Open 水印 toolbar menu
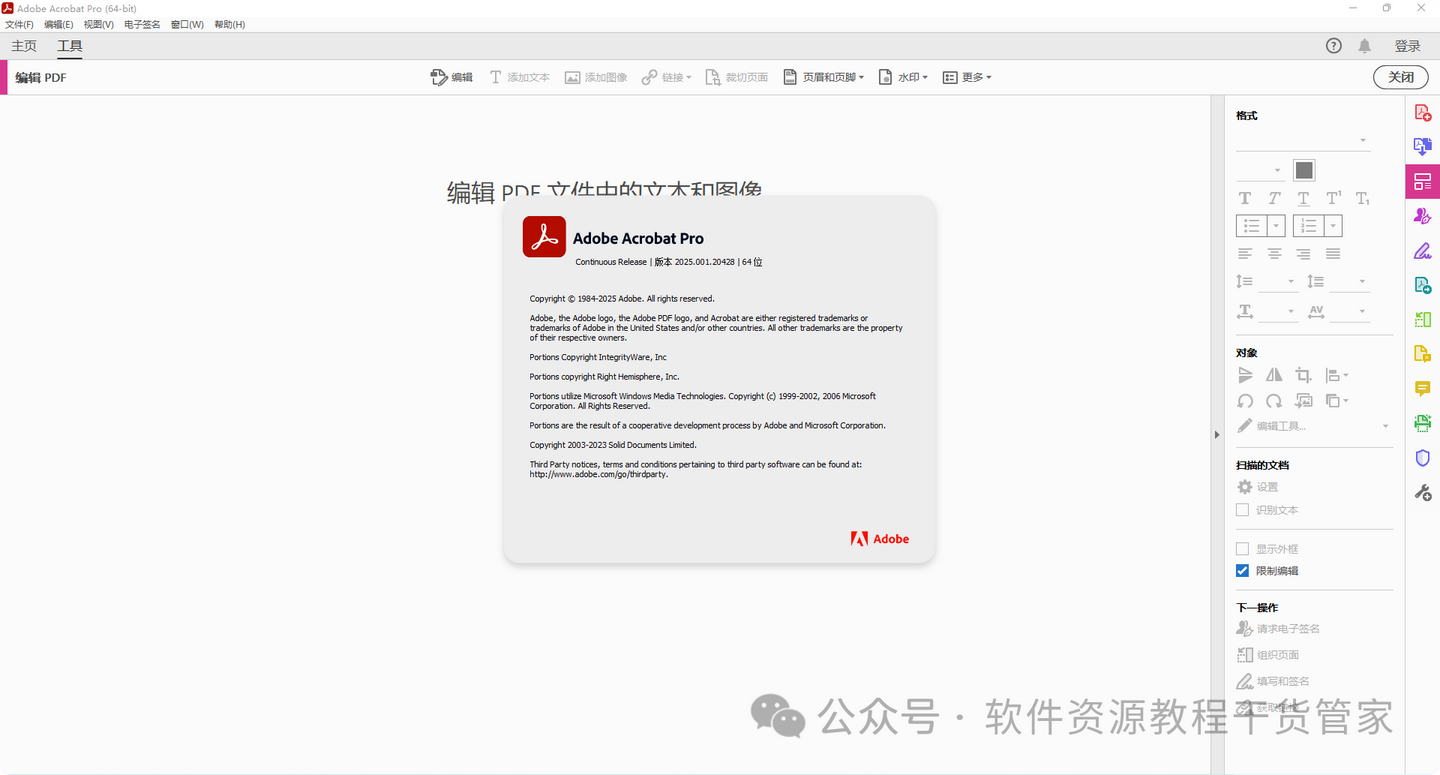This screenshot has height=775, width=1440. point(903,77)
